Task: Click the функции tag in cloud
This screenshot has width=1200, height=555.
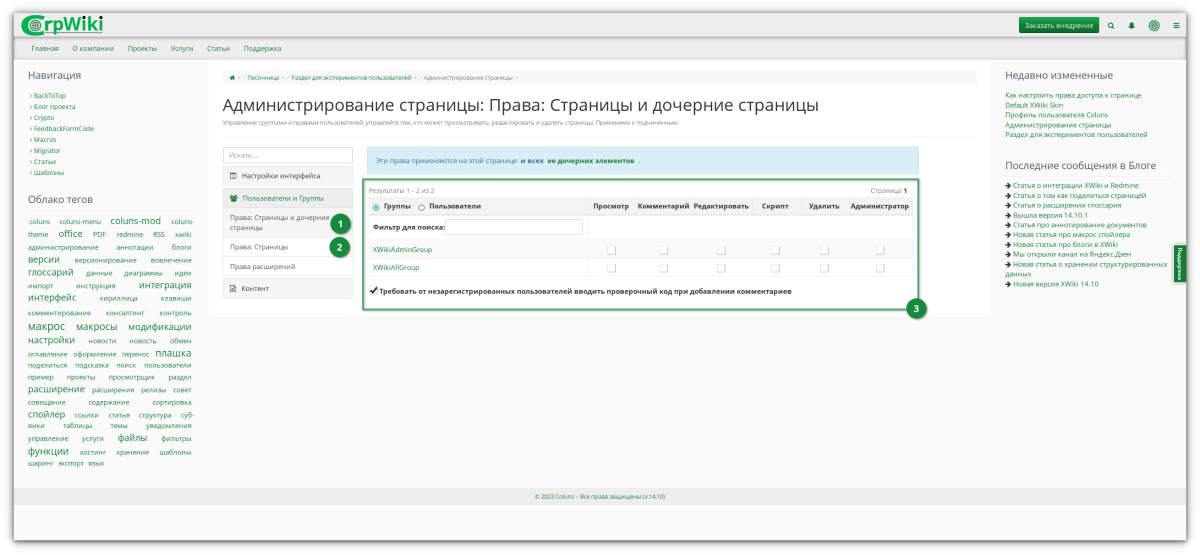Action: coord(48,451)
